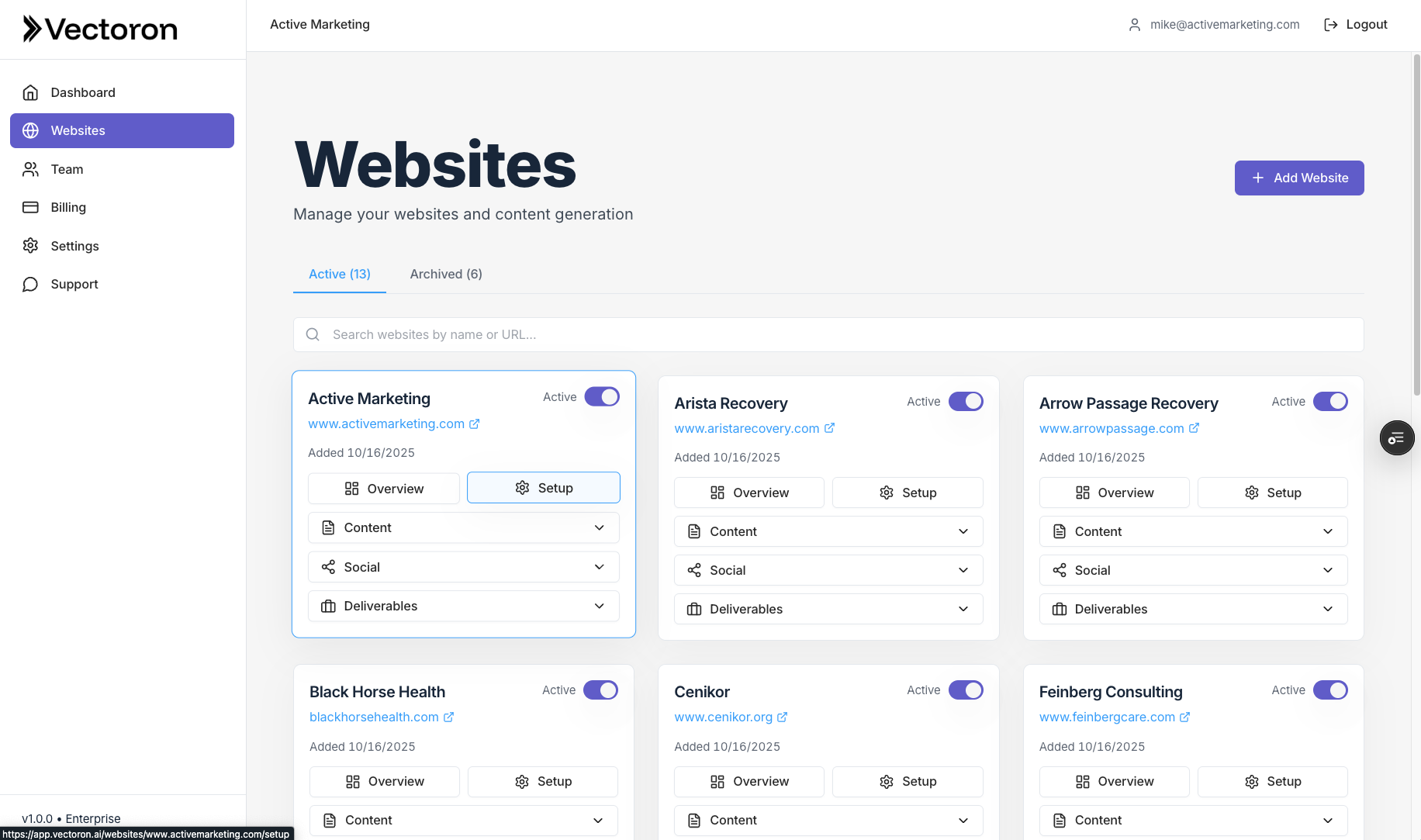Click the Add Website button
1421x840 pixels.
[x=1299, y=178]
